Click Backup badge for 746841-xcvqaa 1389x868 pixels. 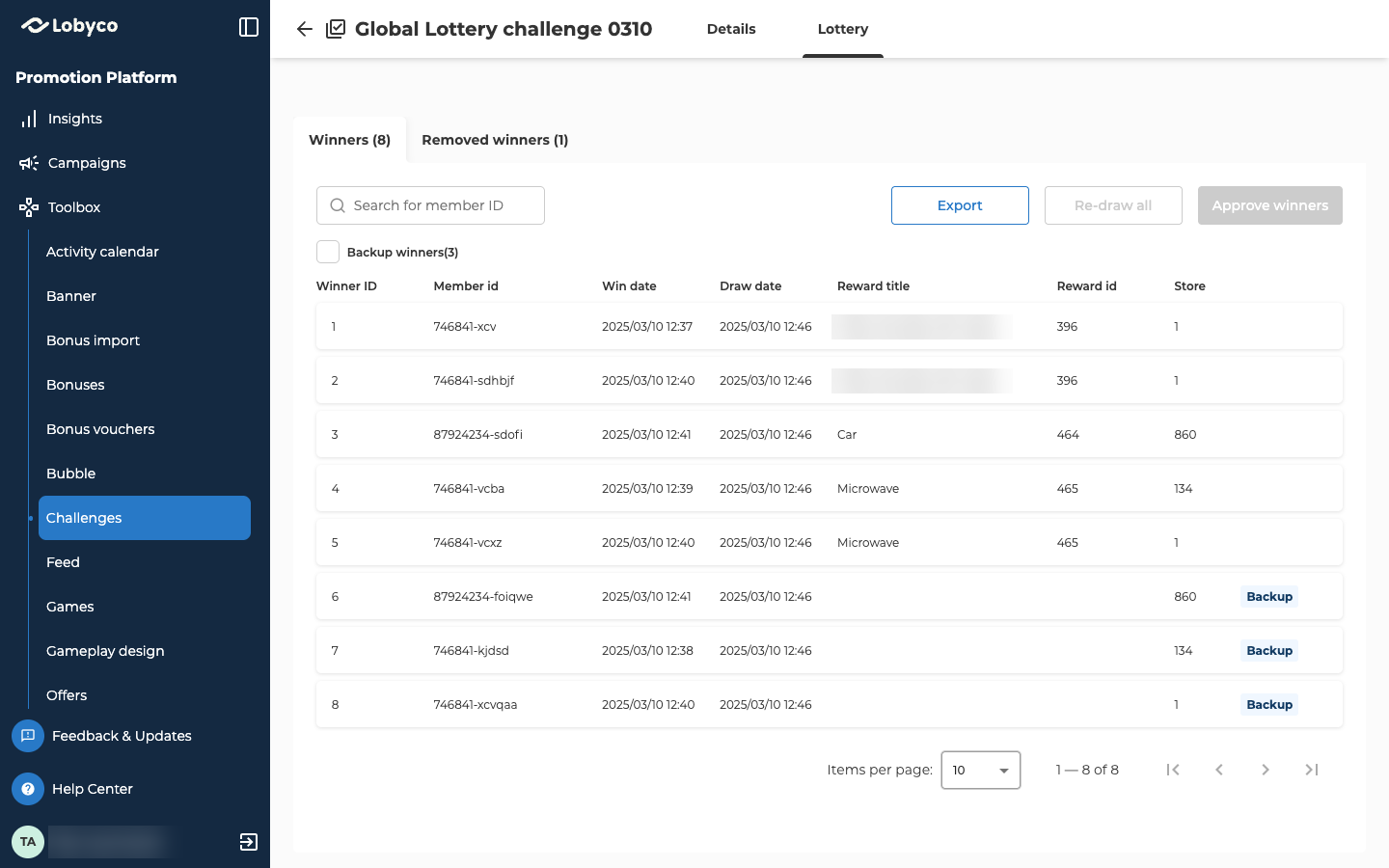pos(1269,705)
